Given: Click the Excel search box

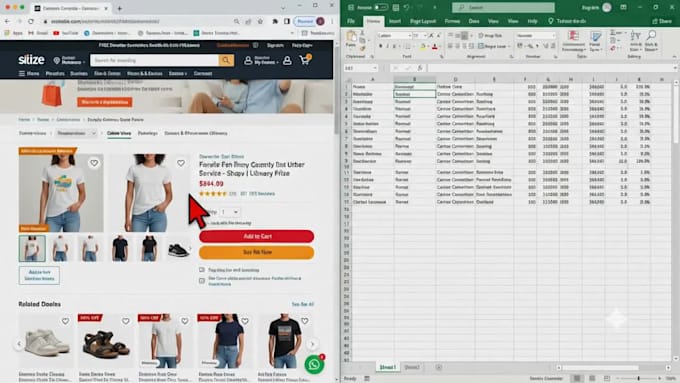Looking at the screenshot, I should (x=503, y=7).
